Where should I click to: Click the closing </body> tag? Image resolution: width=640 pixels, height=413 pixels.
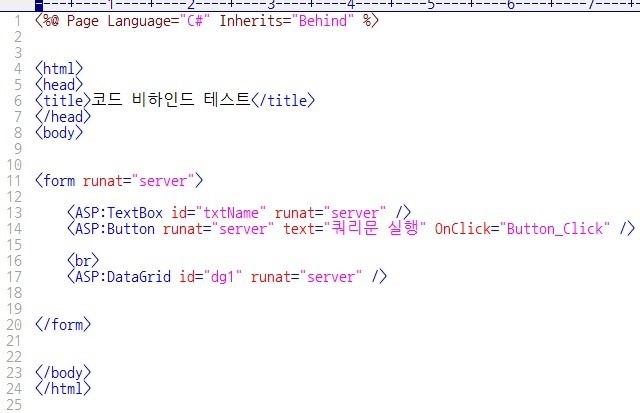tap(63, 373)
